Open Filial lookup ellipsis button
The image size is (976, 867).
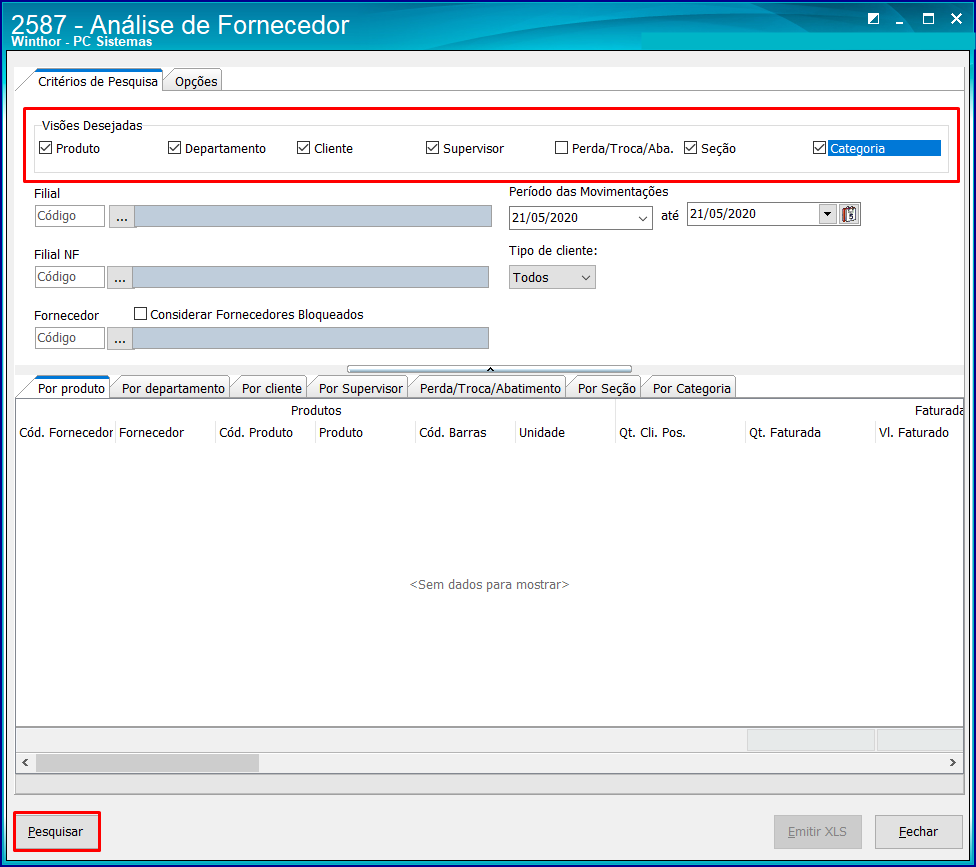[x=122, y=217]
